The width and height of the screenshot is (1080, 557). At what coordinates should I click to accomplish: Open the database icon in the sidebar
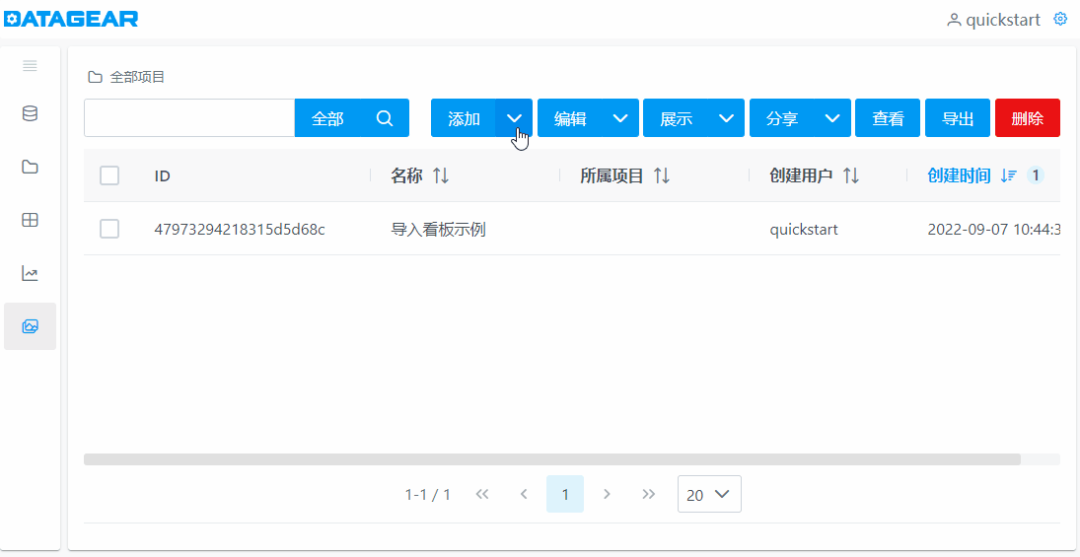coord(30,114)
